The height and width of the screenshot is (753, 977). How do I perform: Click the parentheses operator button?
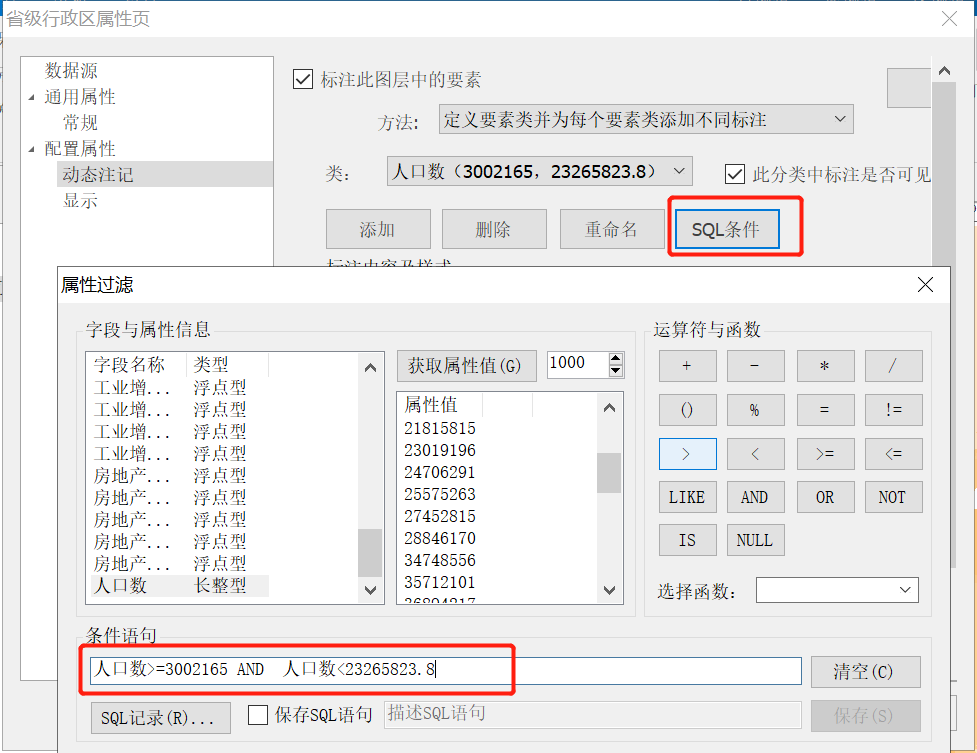click(687, 410)
